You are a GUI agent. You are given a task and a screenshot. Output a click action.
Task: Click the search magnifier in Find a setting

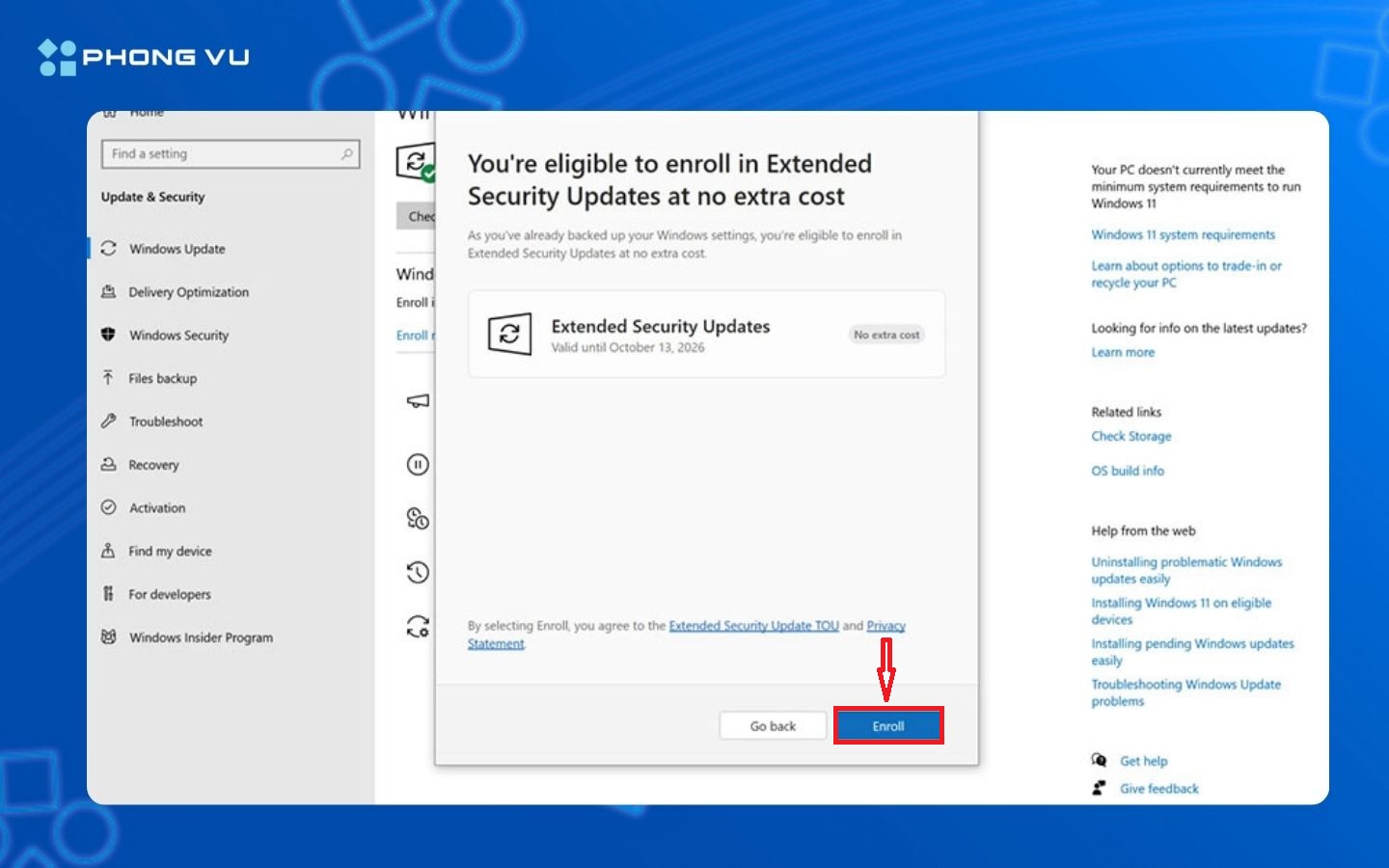347,154
